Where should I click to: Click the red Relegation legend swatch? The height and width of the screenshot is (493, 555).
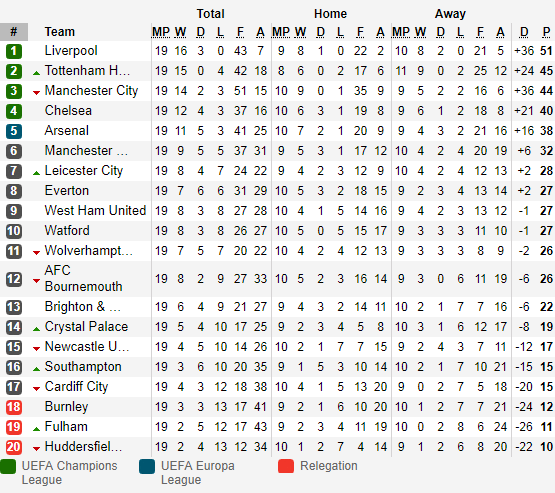pyautogui.click(x=286, y=466)
